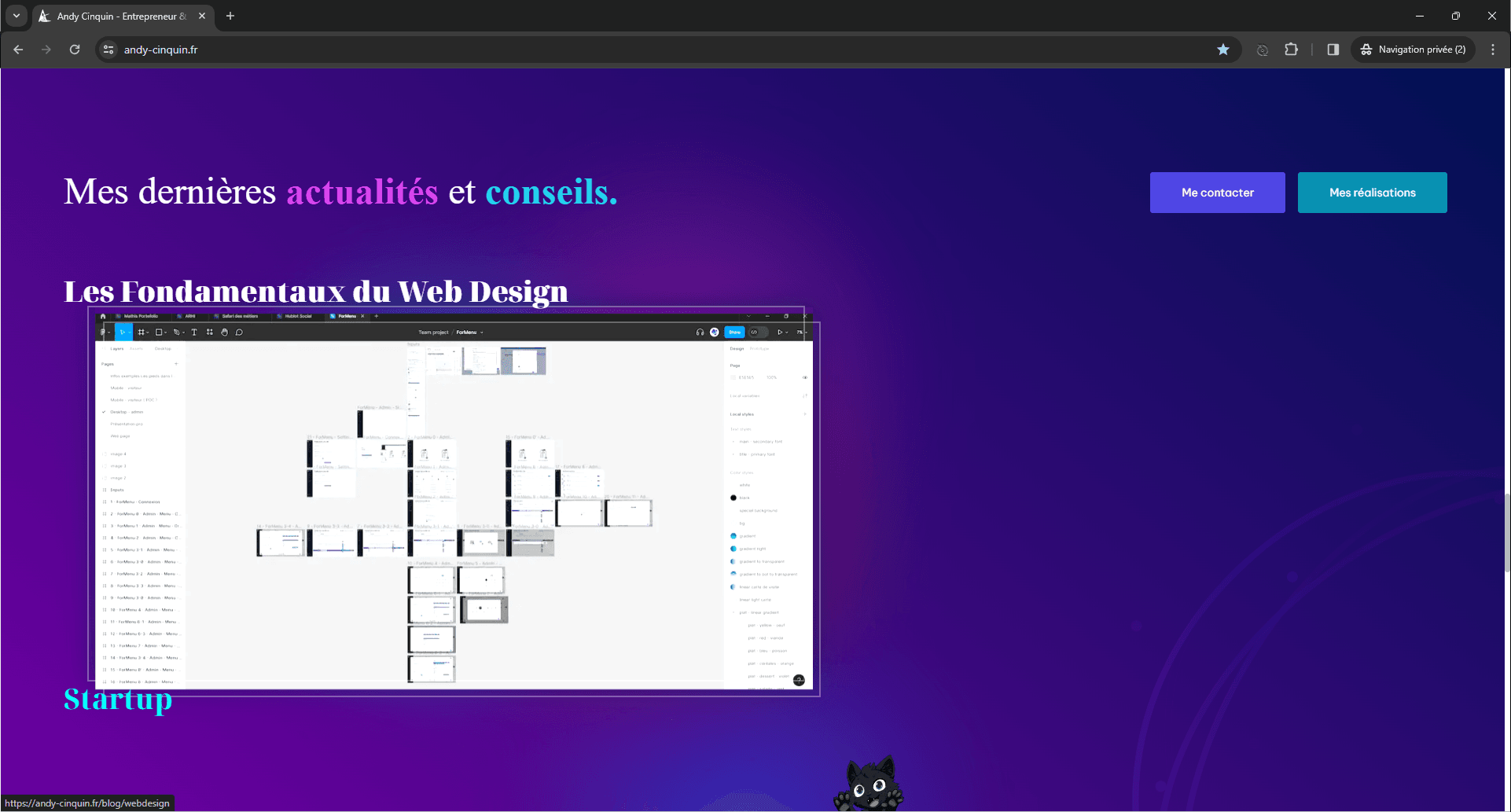Toggle the browser side panel

pyautogui.click(x=1333, y=50)
